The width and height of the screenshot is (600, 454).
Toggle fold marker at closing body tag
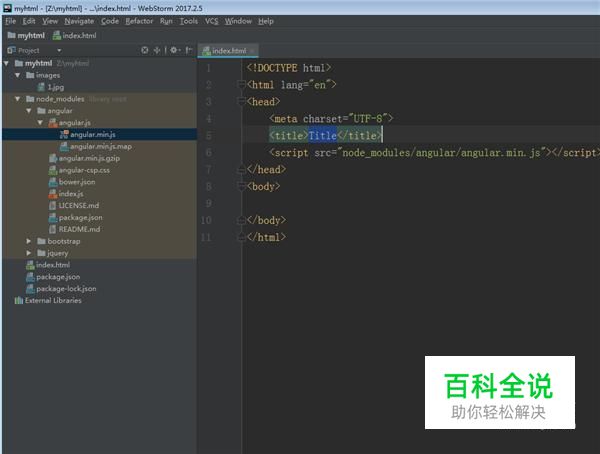click(x=241, y=220)
